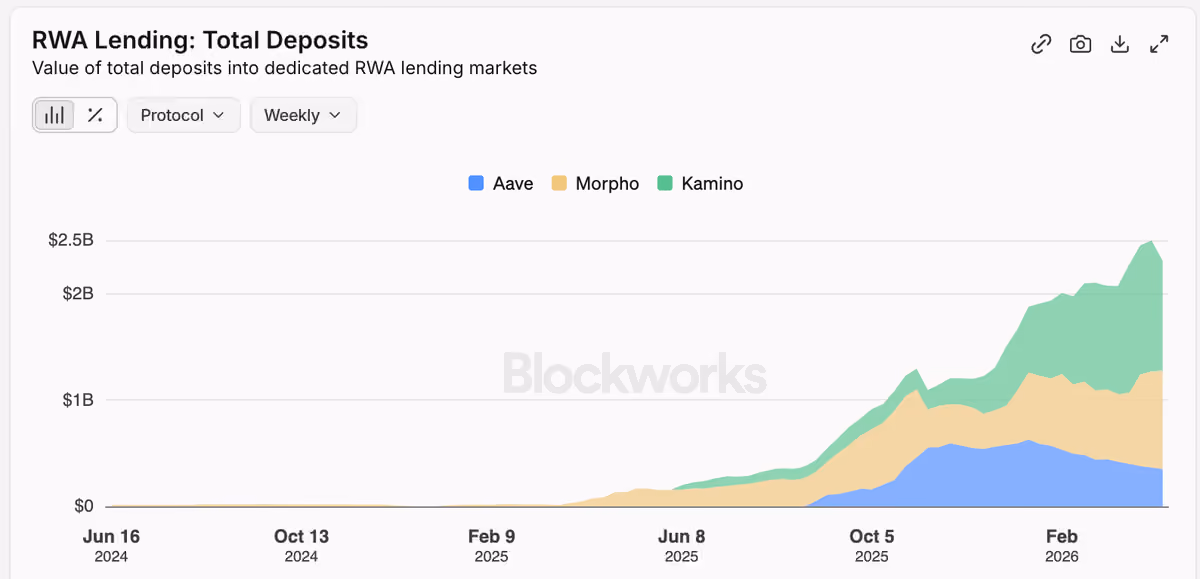Image resolution: width=1200 pixels, height=579 pixels.
Task: Click the Feb 2026 axis label
Action: [1061, 546]
